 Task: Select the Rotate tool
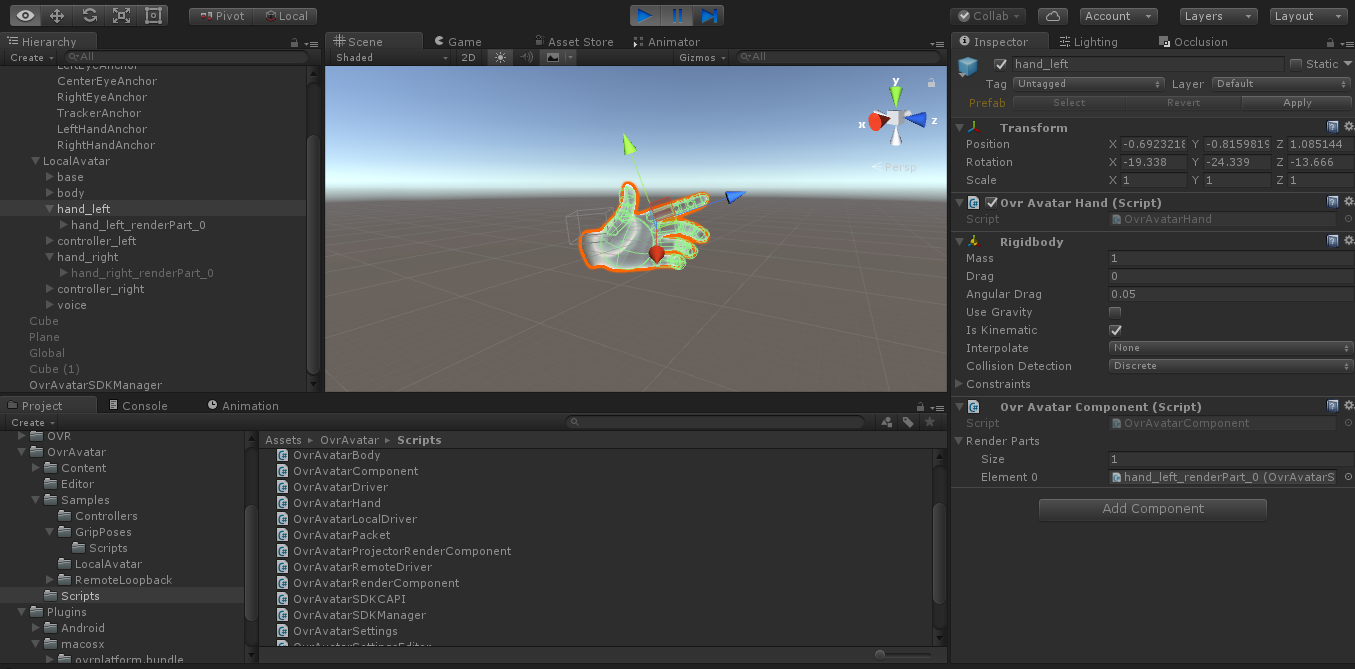(x=89, y=15)
